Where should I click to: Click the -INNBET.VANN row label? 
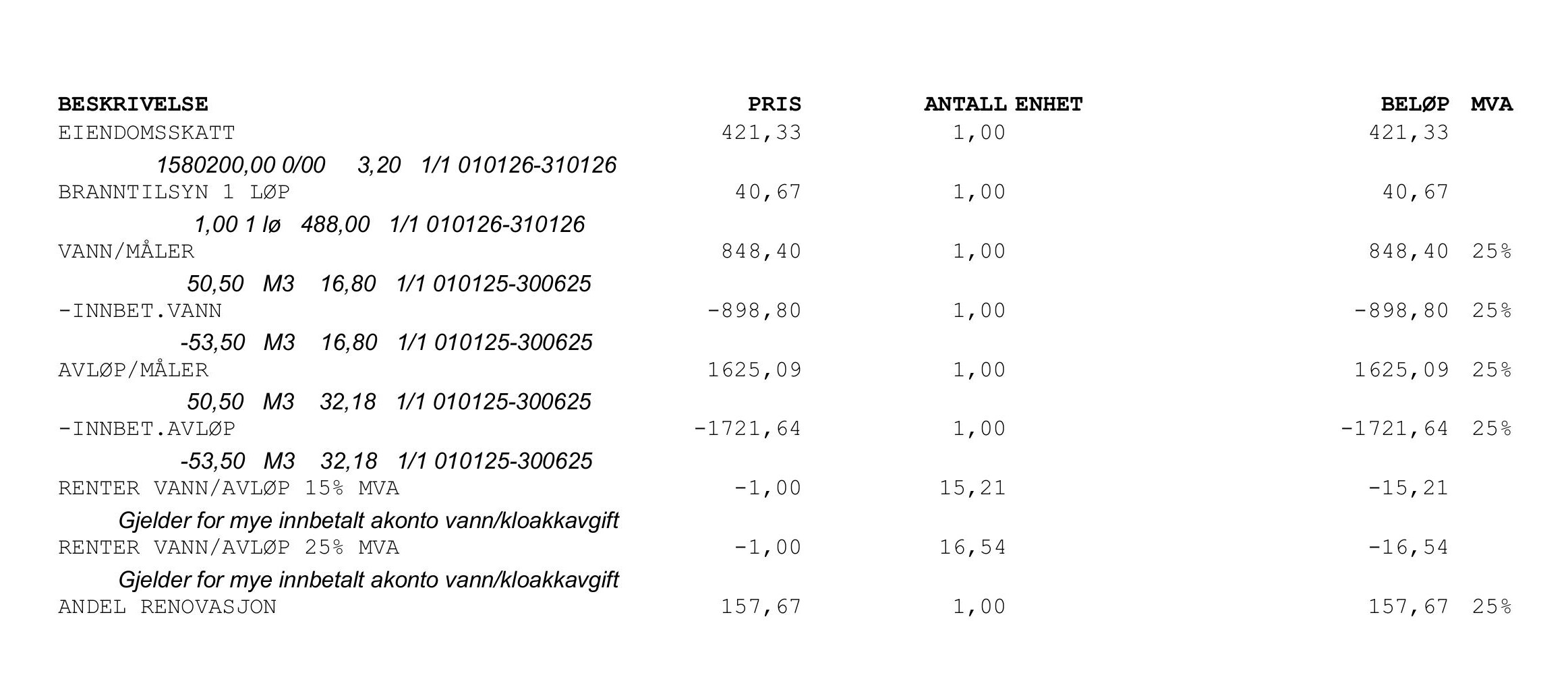140,311
